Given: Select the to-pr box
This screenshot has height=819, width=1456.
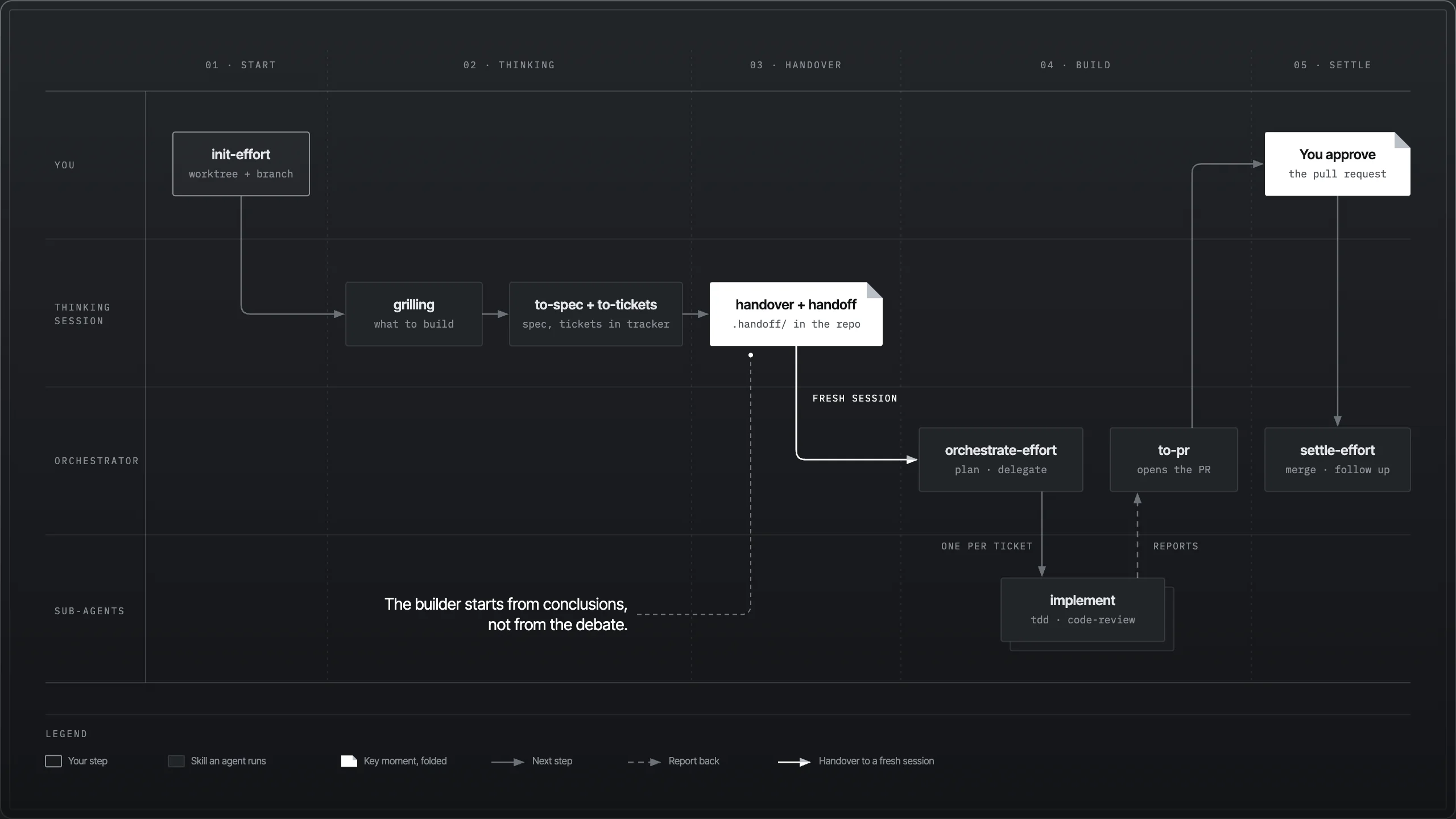Looking at the screenshot, I should pos(1174,460).
